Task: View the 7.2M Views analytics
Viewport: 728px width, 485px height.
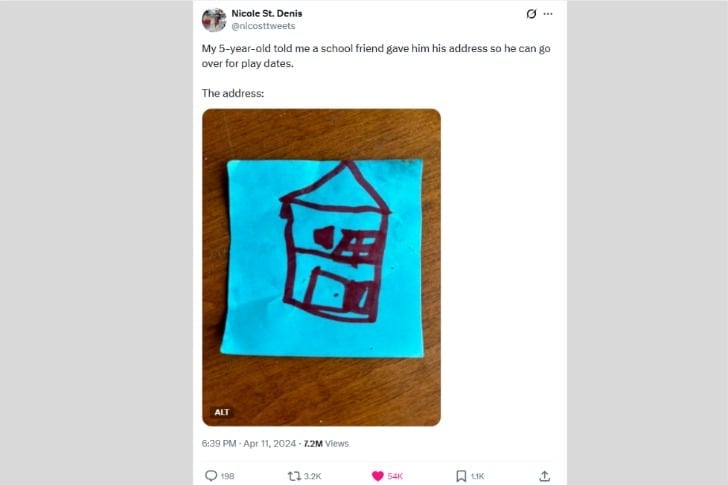Action: point(326,443)
